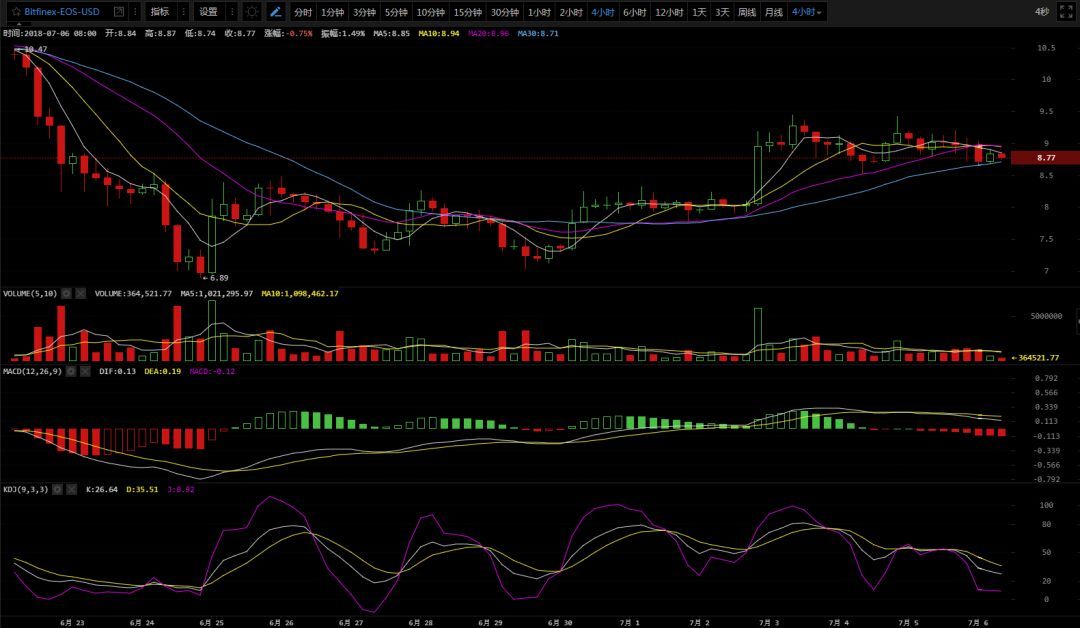Click the 364521.77 volume axis tag
The height and width of the screenshot is (628, 1080).
coord(1038,358)
